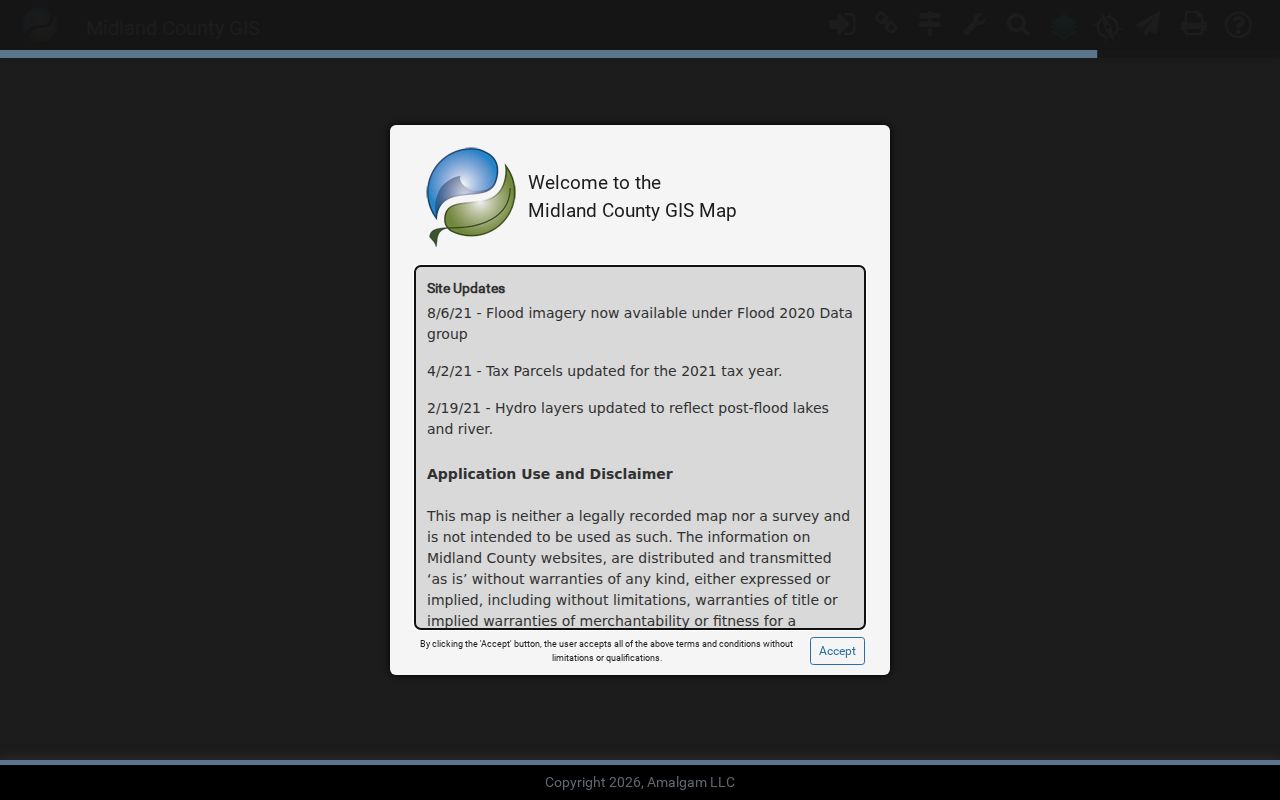
Task: Click the "Welcome to the Midland County GIS Map" title
Action: pyautogui.click(x=632, y=196)
